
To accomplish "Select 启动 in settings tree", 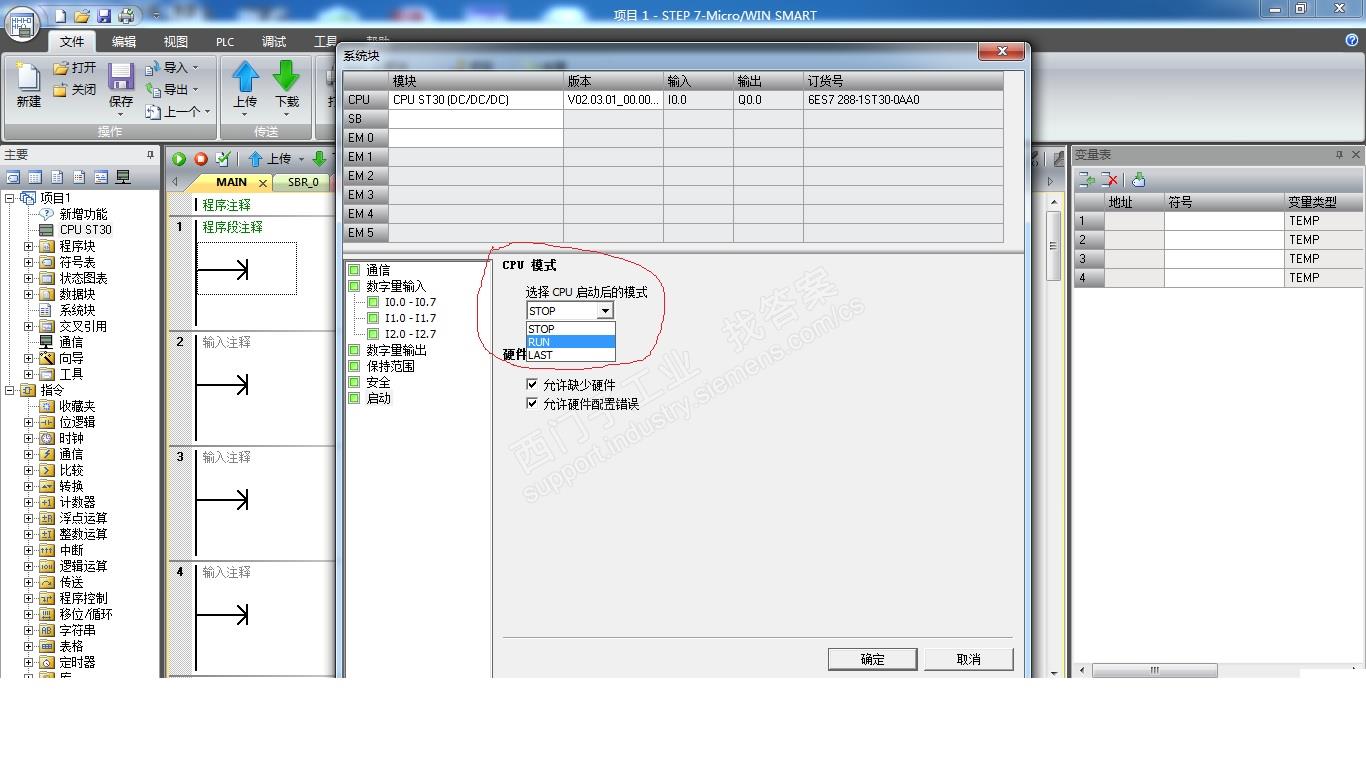I will coord(378,398).
